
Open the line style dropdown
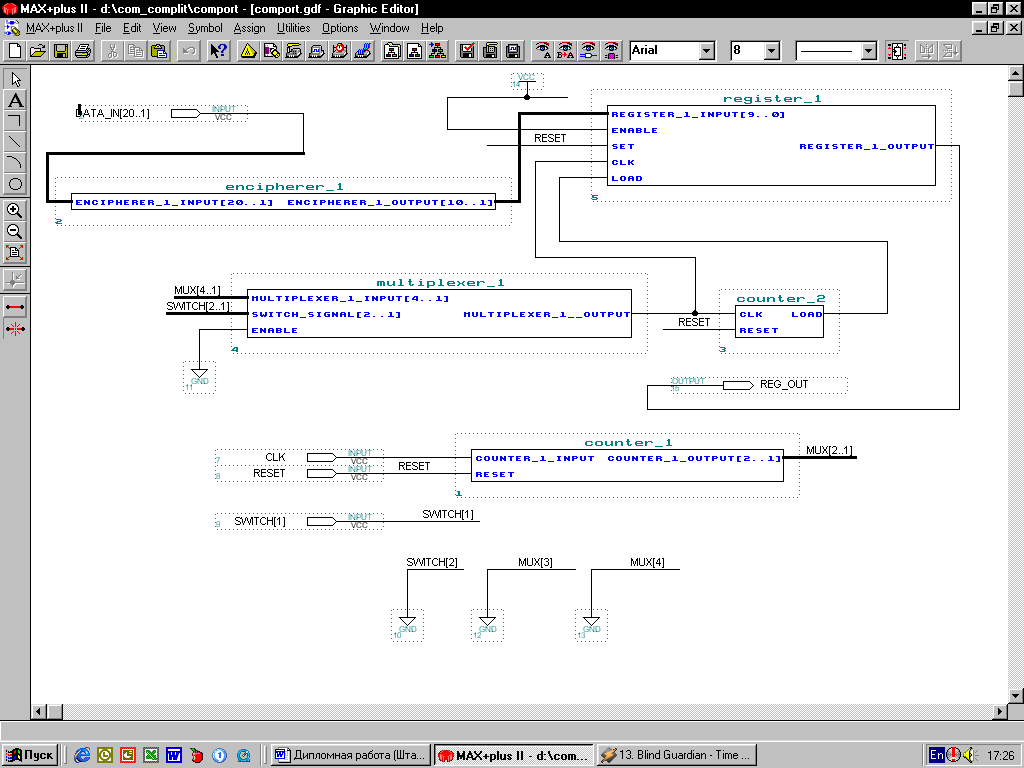point(868,51)
